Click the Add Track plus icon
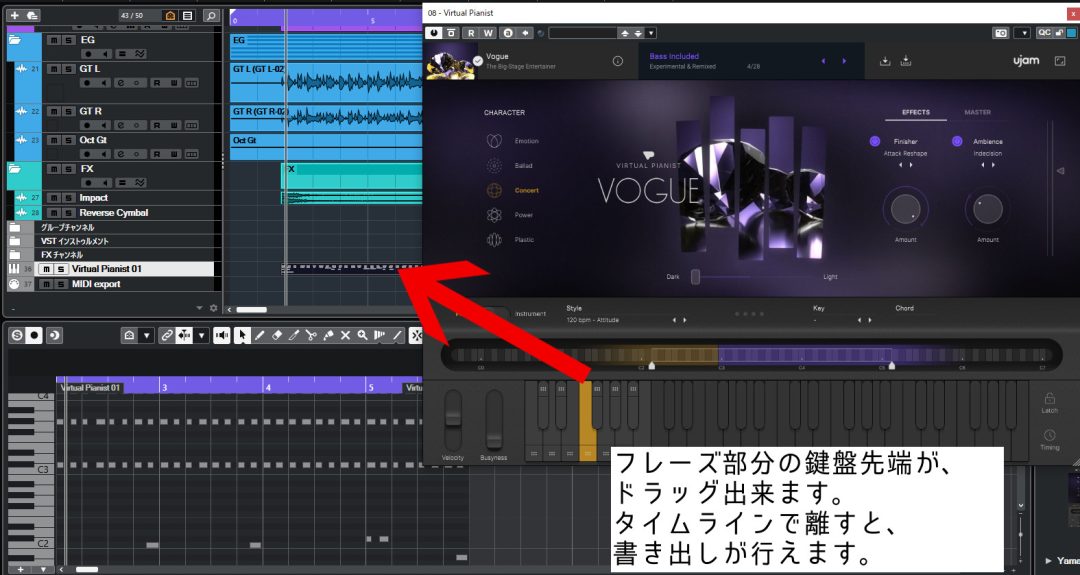 [14, 15]
